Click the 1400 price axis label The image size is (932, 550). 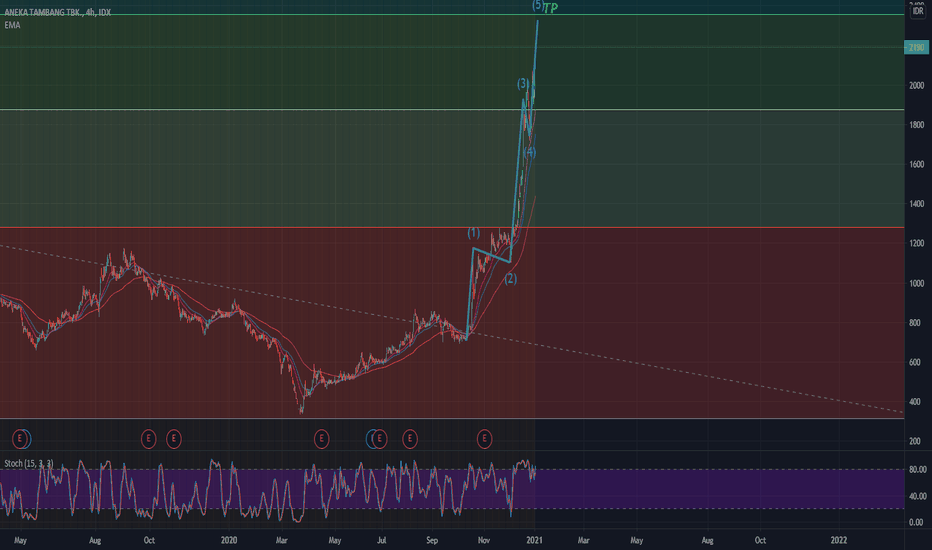pos(917,204)
